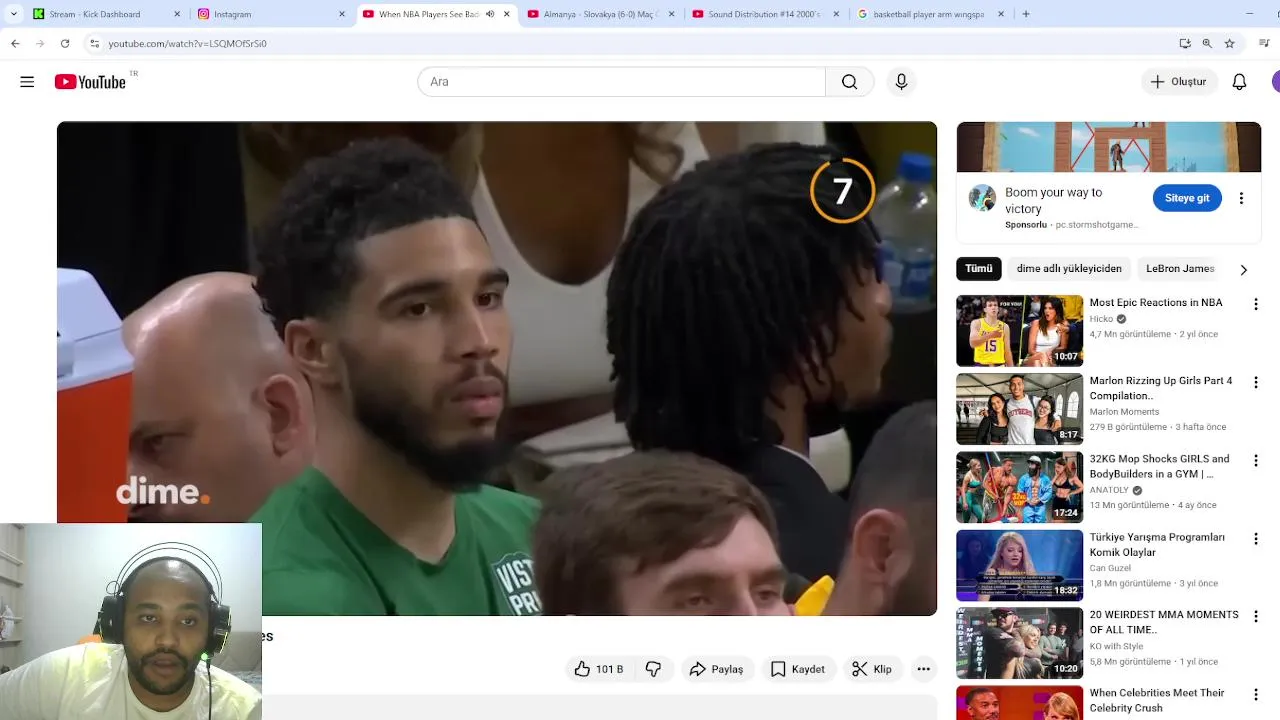Dislike the video with thumbs down
1280x720 pixels.
click(x=653, y=669)
